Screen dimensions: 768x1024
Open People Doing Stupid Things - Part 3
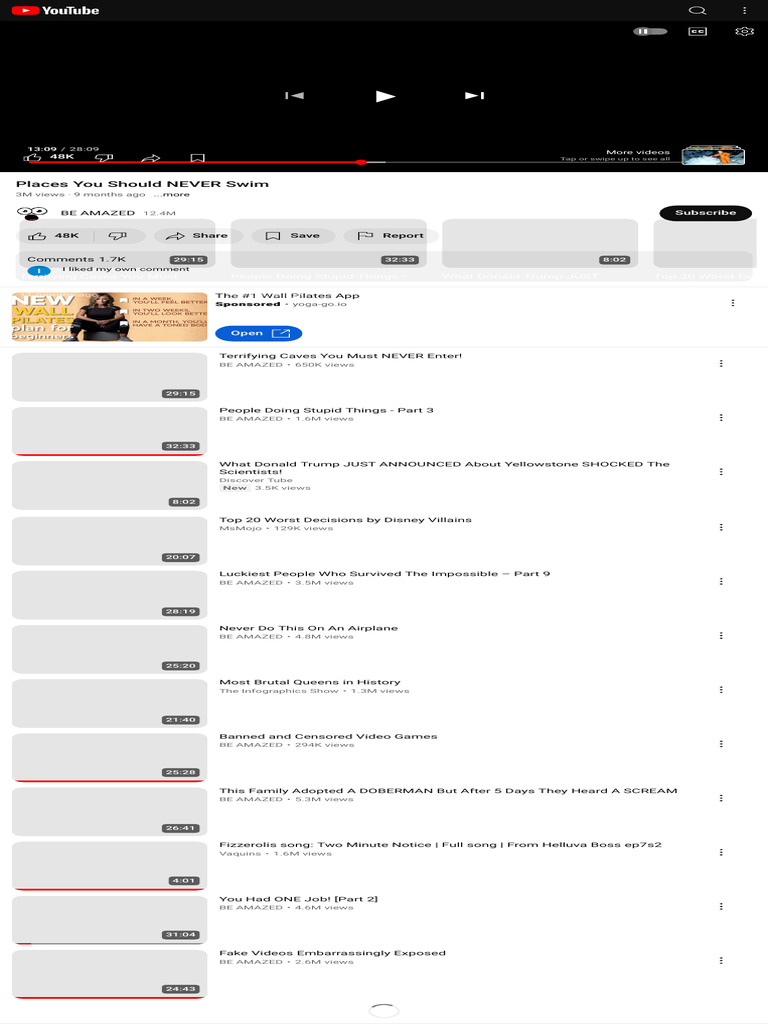click(x=326, y=410)
